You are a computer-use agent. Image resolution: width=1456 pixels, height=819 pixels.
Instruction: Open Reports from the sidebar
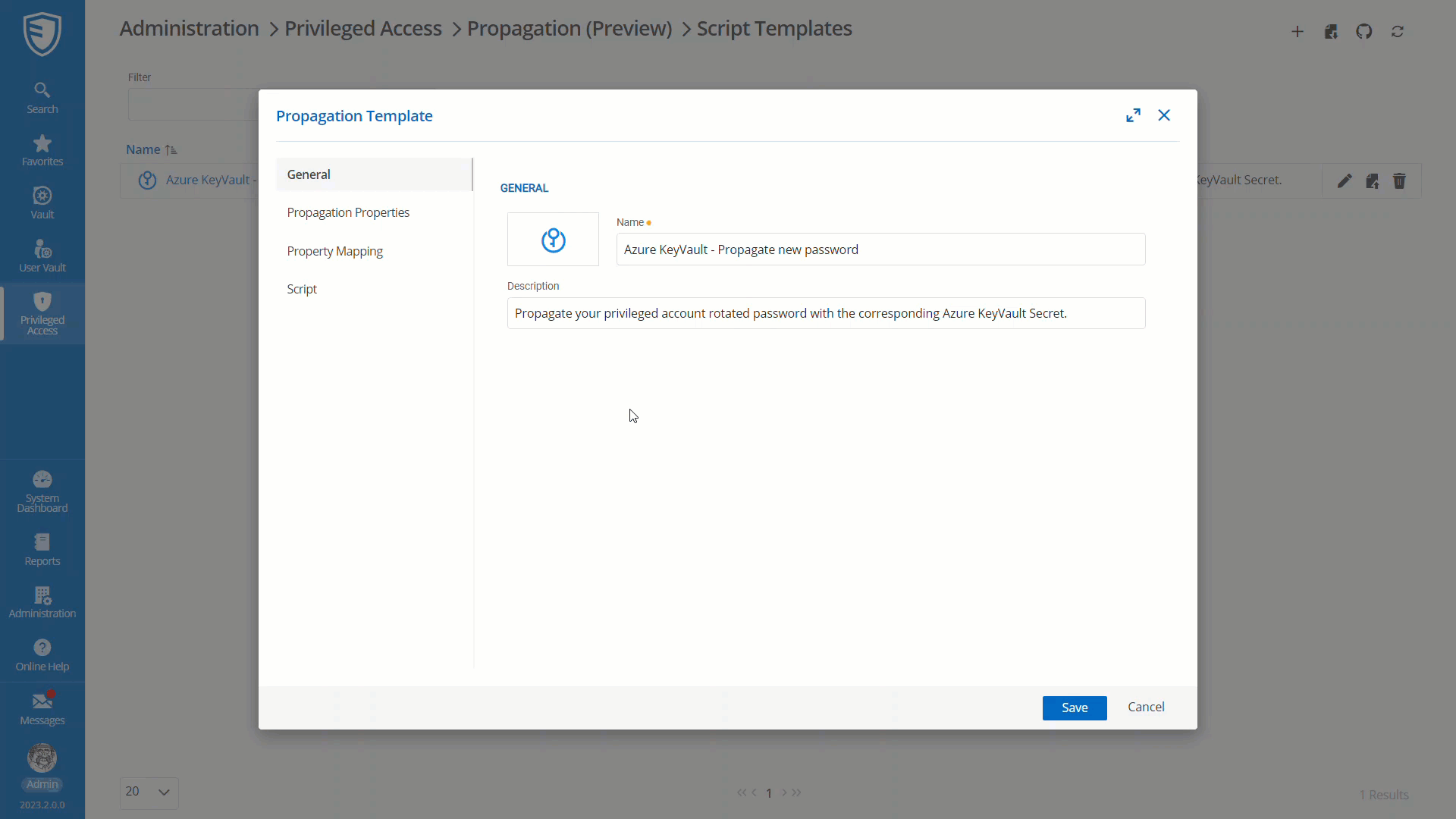42,550
